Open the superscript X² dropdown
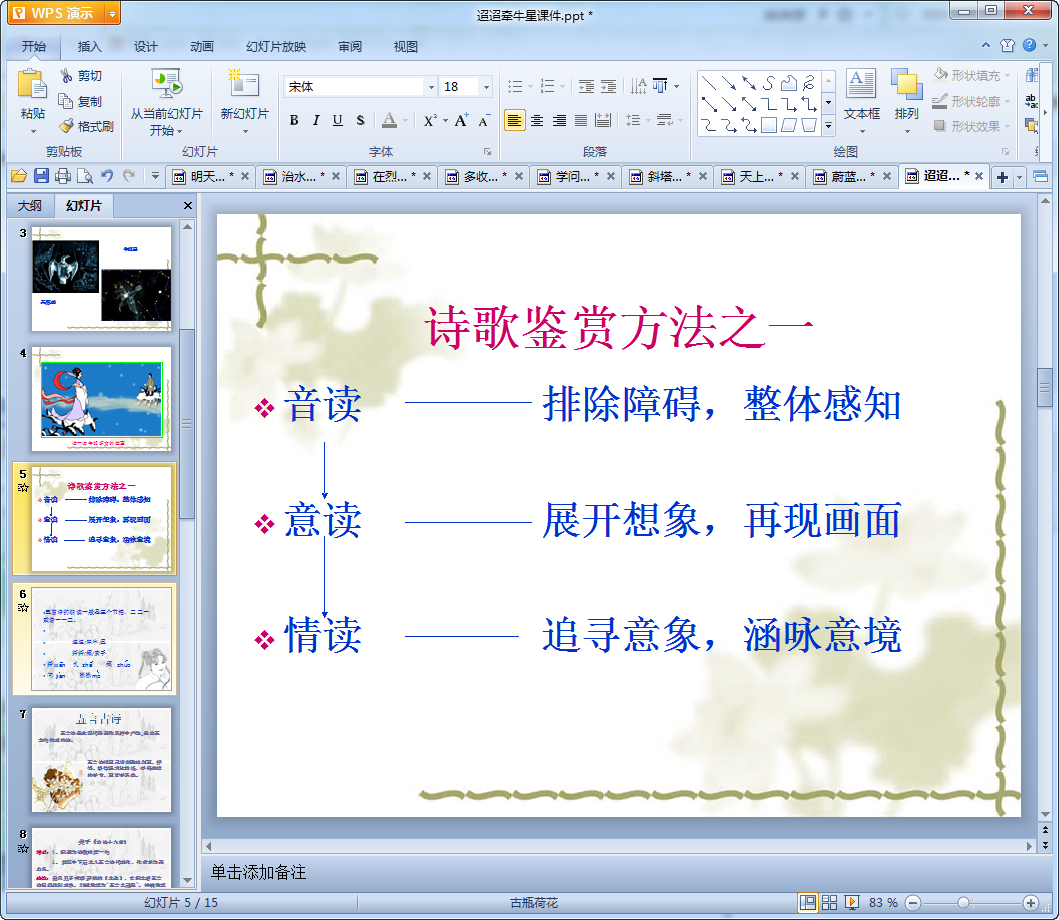1059x920 pixels. click(445, 121)
